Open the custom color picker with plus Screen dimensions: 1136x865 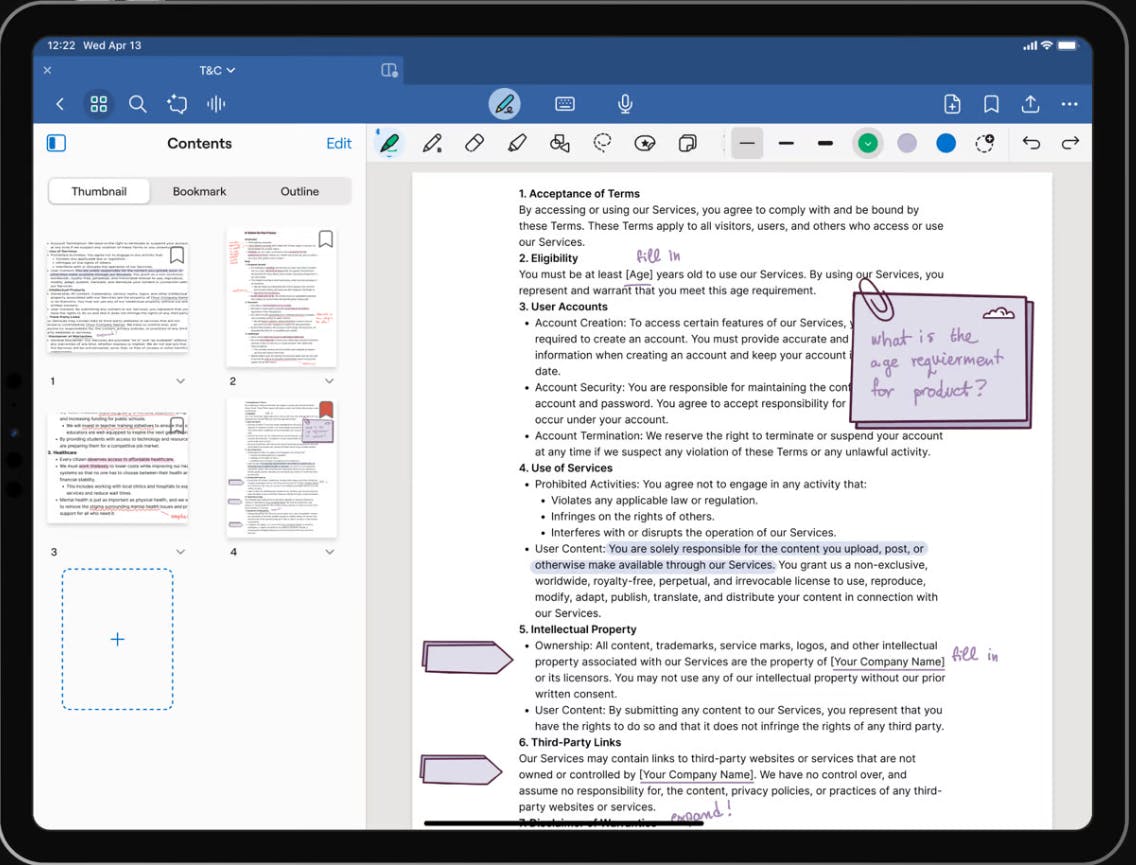click(985, 143)
